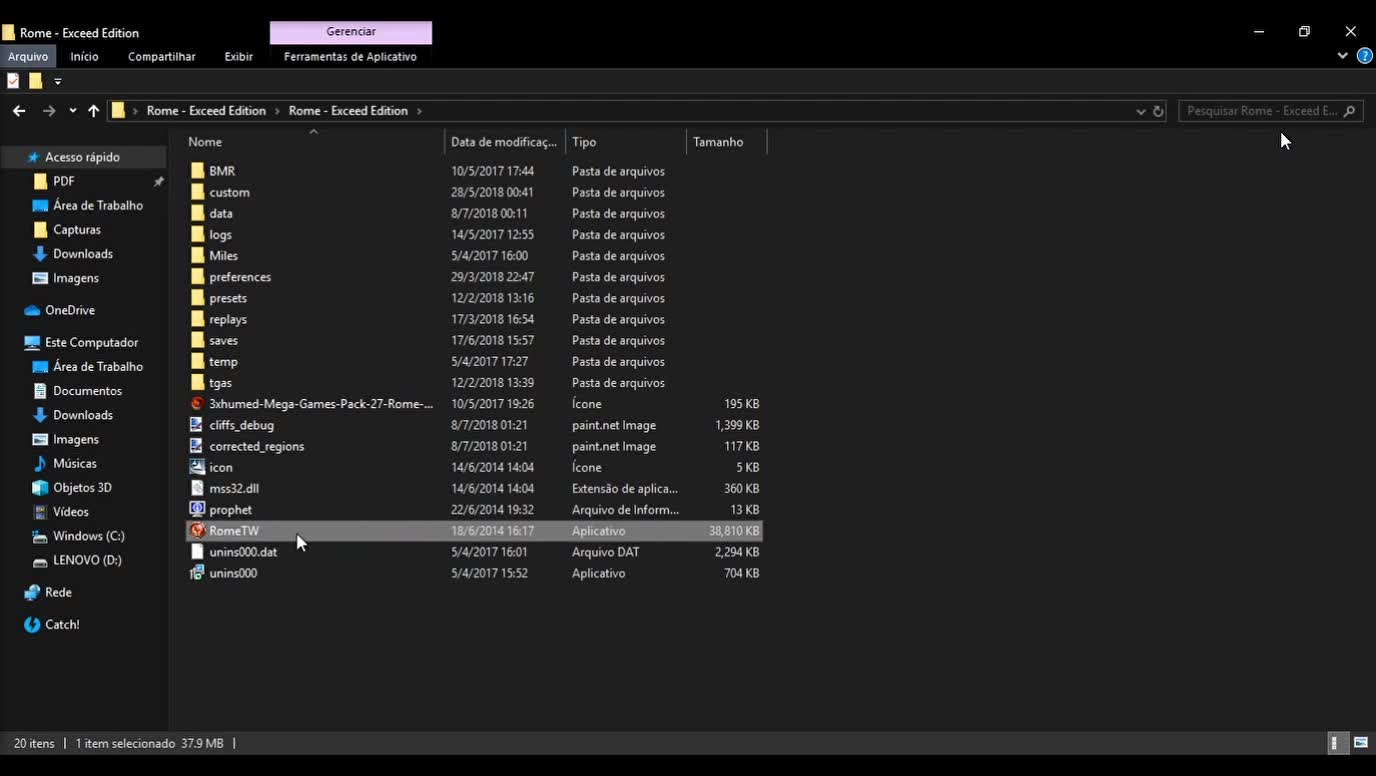
Task: Open the recent locations dropdown beside the forward arrow
Action: click(x=71, y=111)
